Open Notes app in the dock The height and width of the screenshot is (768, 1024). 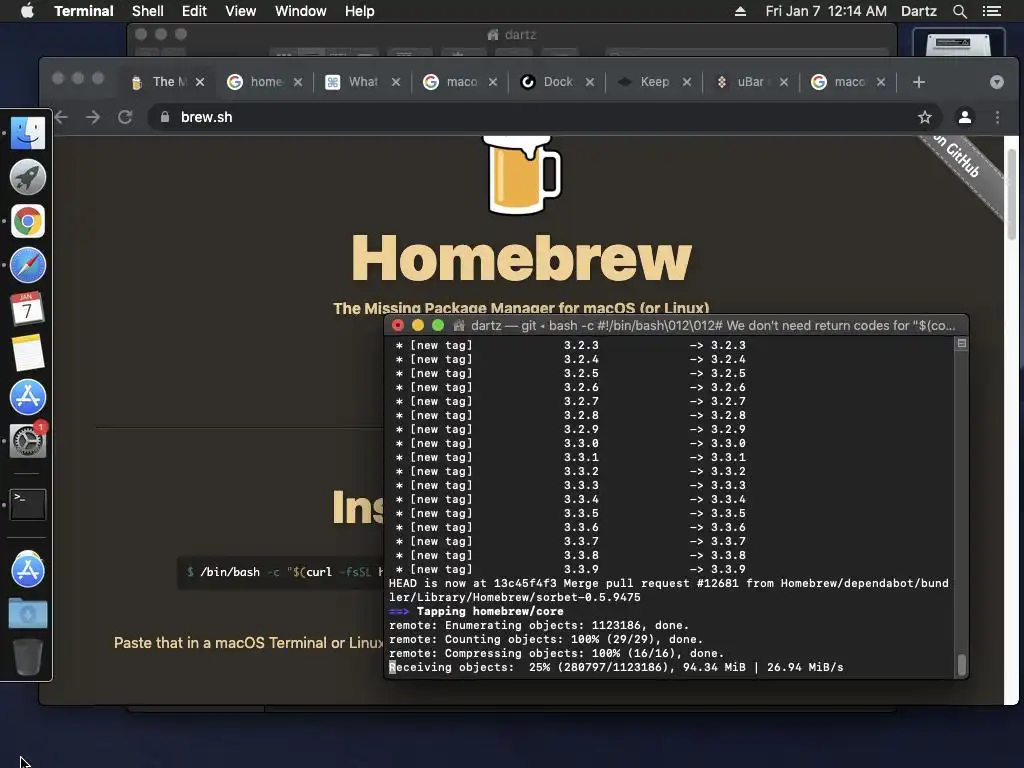[x=27, y=353]
